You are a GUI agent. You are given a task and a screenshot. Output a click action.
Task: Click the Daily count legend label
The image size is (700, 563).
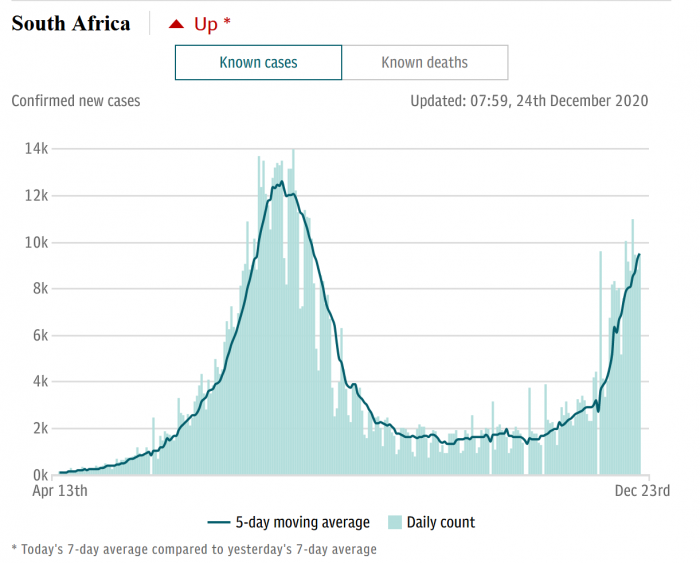click(440, 522)
